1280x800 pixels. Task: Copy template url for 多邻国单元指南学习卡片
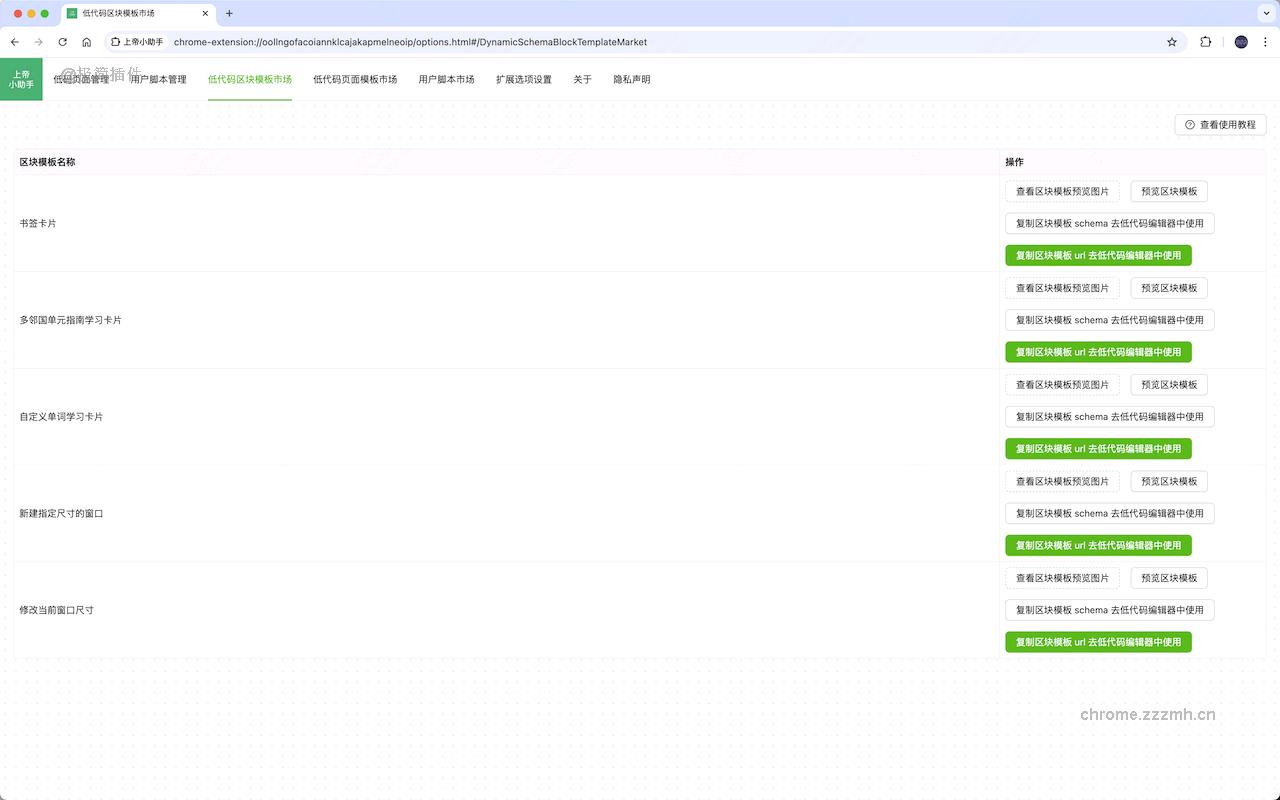pyautogui.click(x=1098, y=352)
